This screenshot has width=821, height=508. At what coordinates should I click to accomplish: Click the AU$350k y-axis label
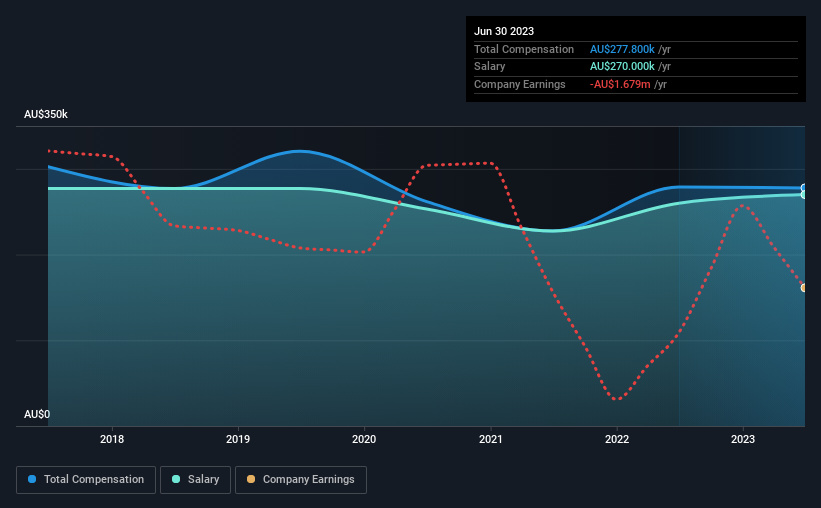click(46, 114)
